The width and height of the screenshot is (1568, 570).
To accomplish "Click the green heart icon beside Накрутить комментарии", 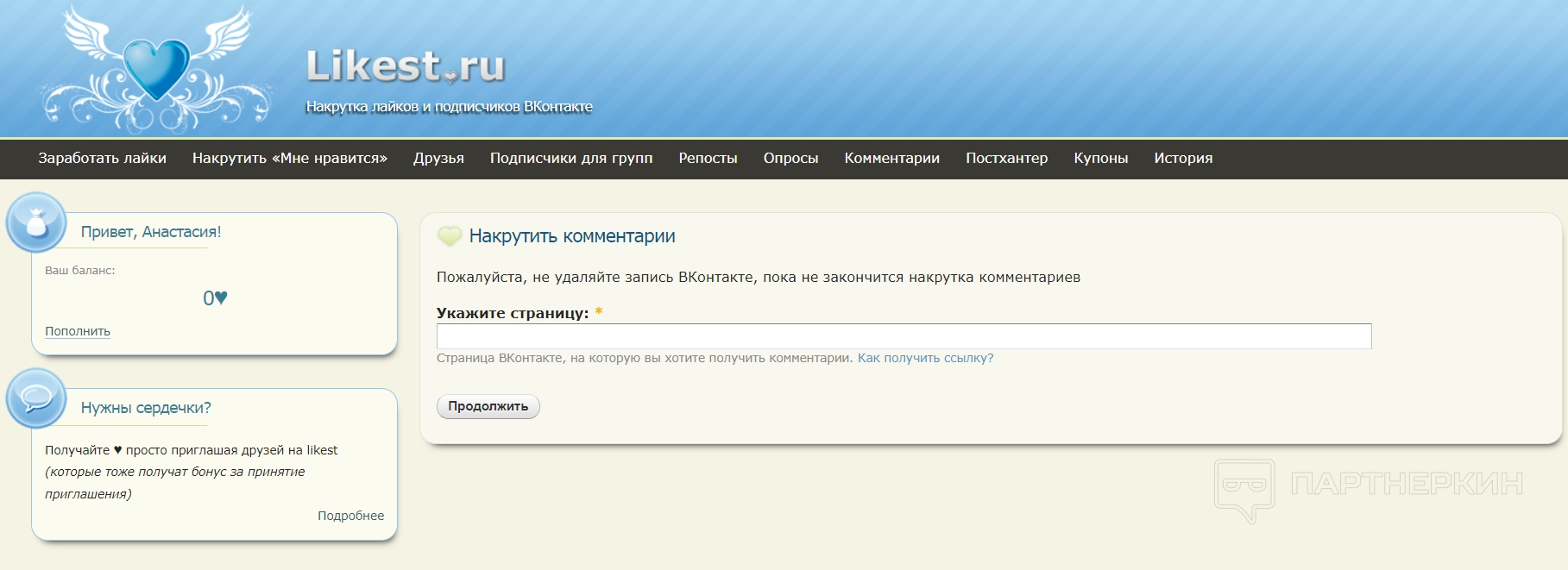I will pos(450,236).
